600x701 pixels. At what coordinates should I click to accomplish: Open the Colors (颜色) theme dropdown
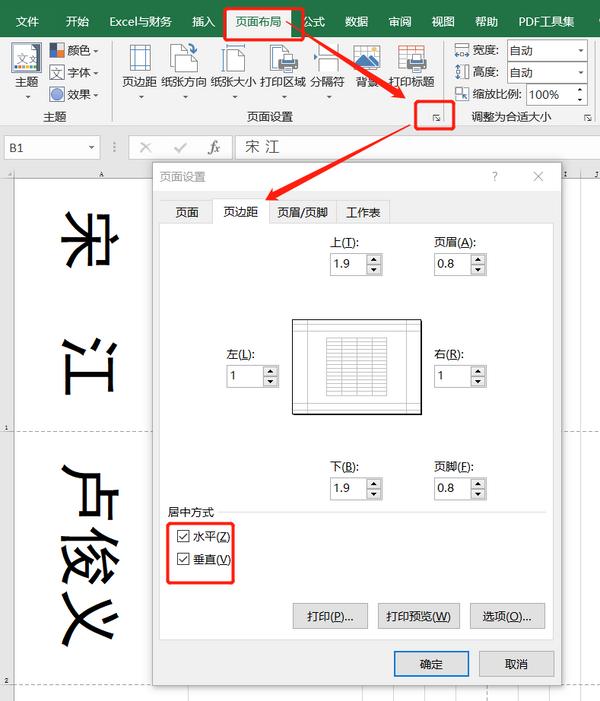coord(77,50)
